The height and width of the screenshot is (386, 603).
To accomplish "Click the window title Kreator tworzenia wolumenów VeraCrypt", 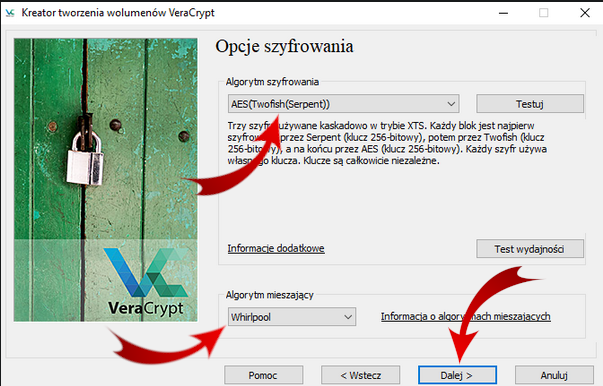I will (x=118, y=13).
